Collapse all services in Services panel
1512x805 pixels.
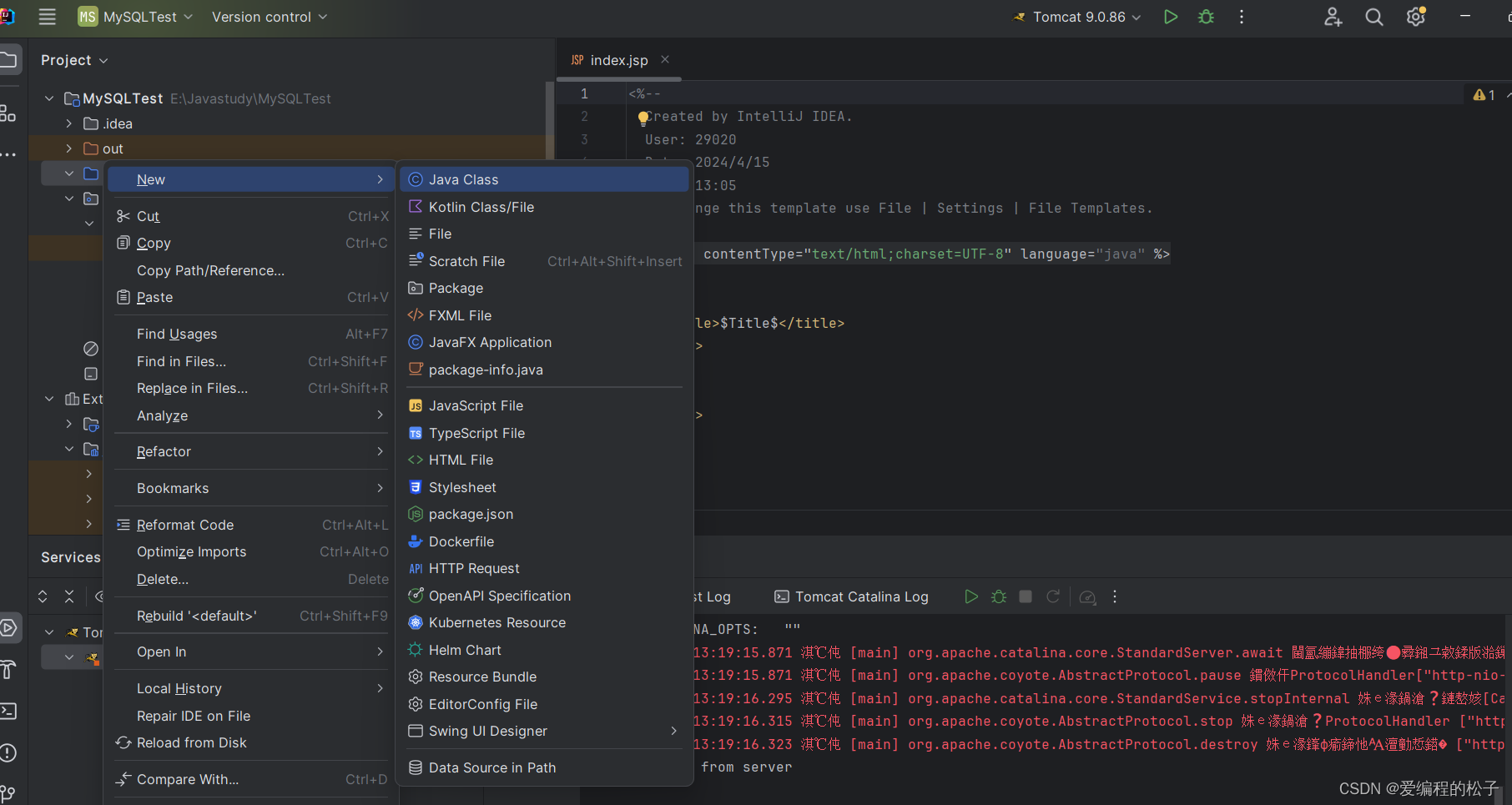[69, 596]
